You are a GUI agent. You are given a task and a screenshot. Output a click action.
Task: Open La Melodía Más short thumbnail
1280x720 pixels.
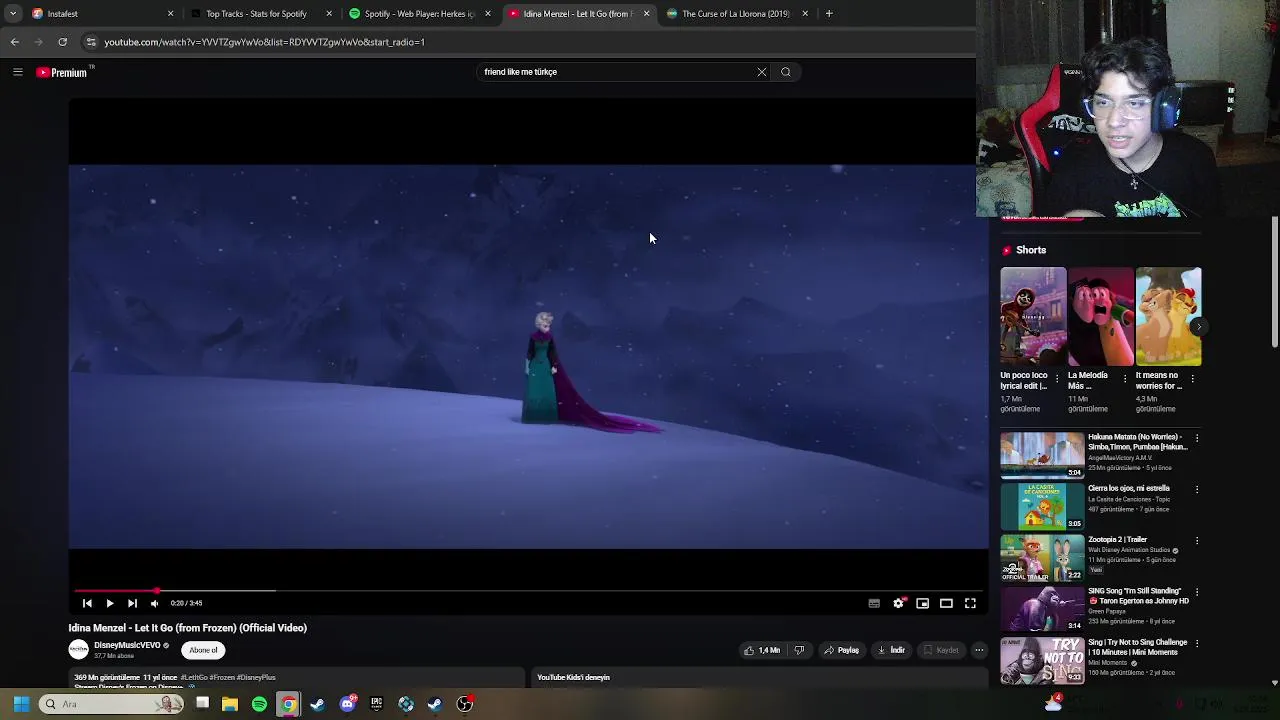point(1101,317)
